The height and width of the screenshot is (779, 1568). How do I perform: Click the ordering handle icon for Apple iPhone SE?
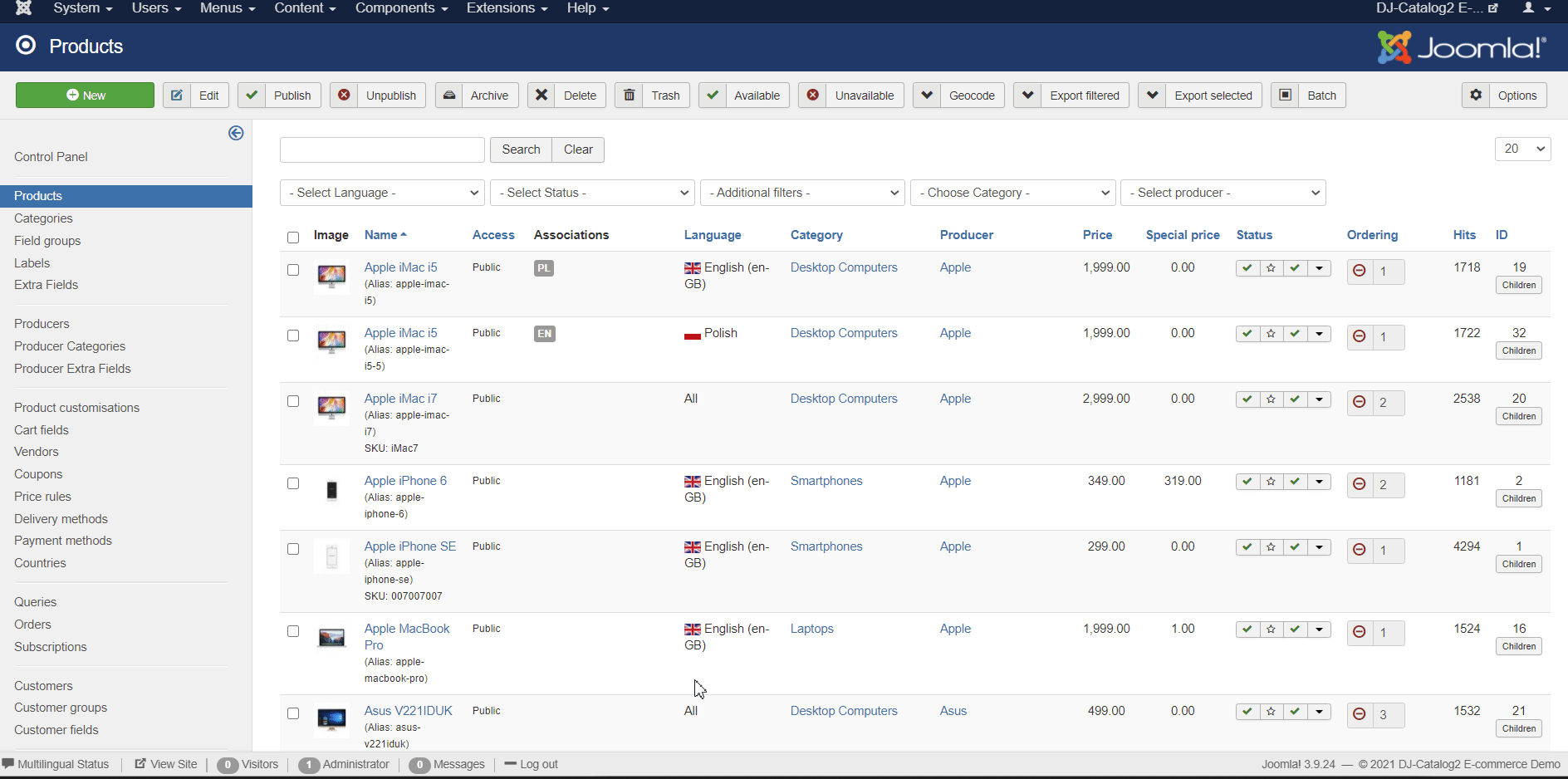pos(1360,550)
